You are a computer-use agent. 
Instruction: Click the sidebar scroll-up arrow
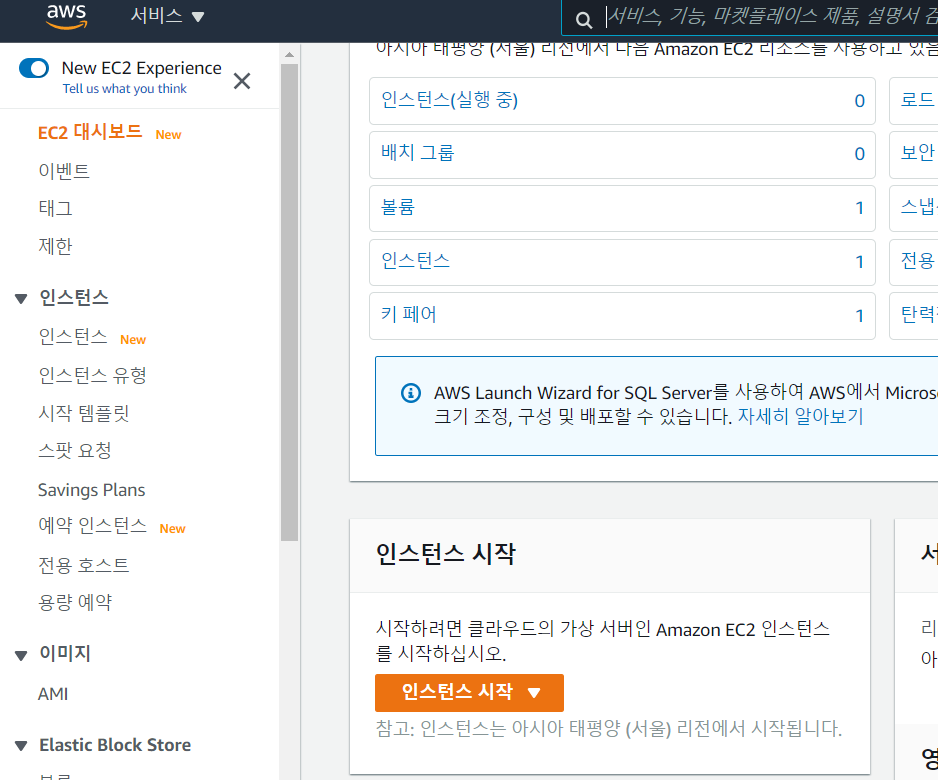[290, 54]
